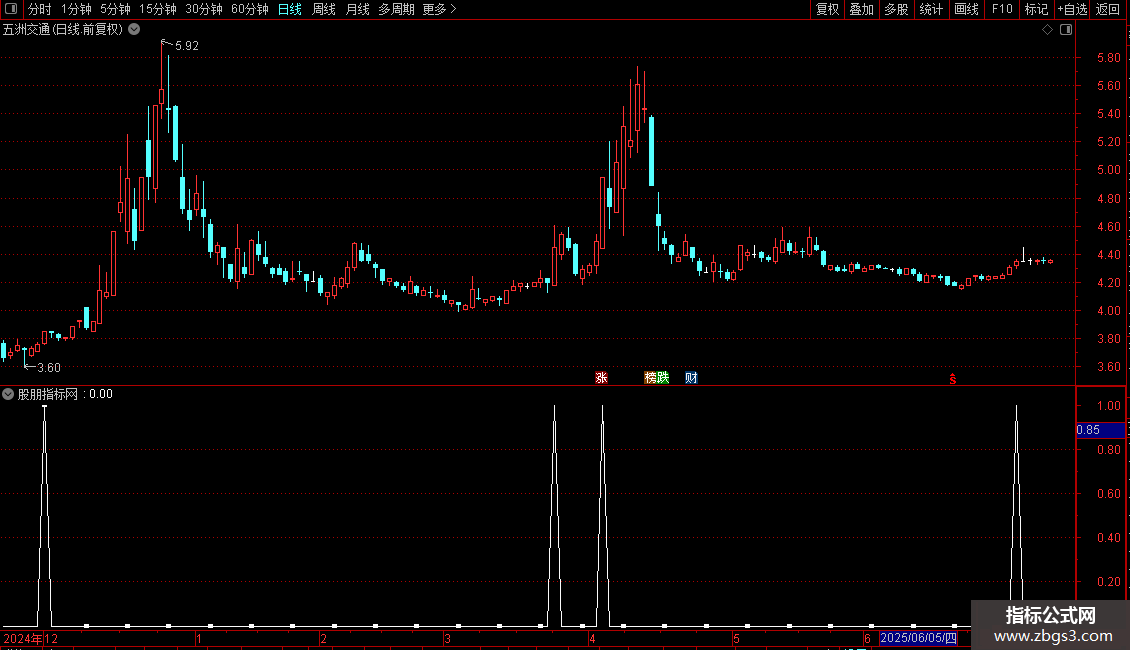Switch to 周线 weekly chart
Viewport: 1130px width, 650px height.
(x=324, y=9)
